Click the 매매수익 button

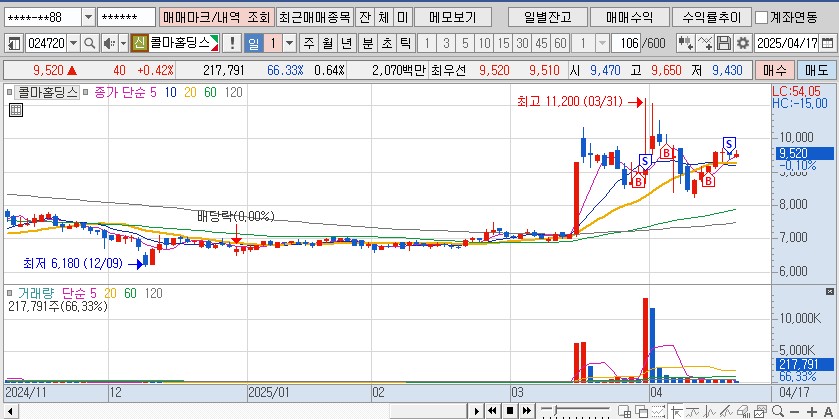point(630,18)
